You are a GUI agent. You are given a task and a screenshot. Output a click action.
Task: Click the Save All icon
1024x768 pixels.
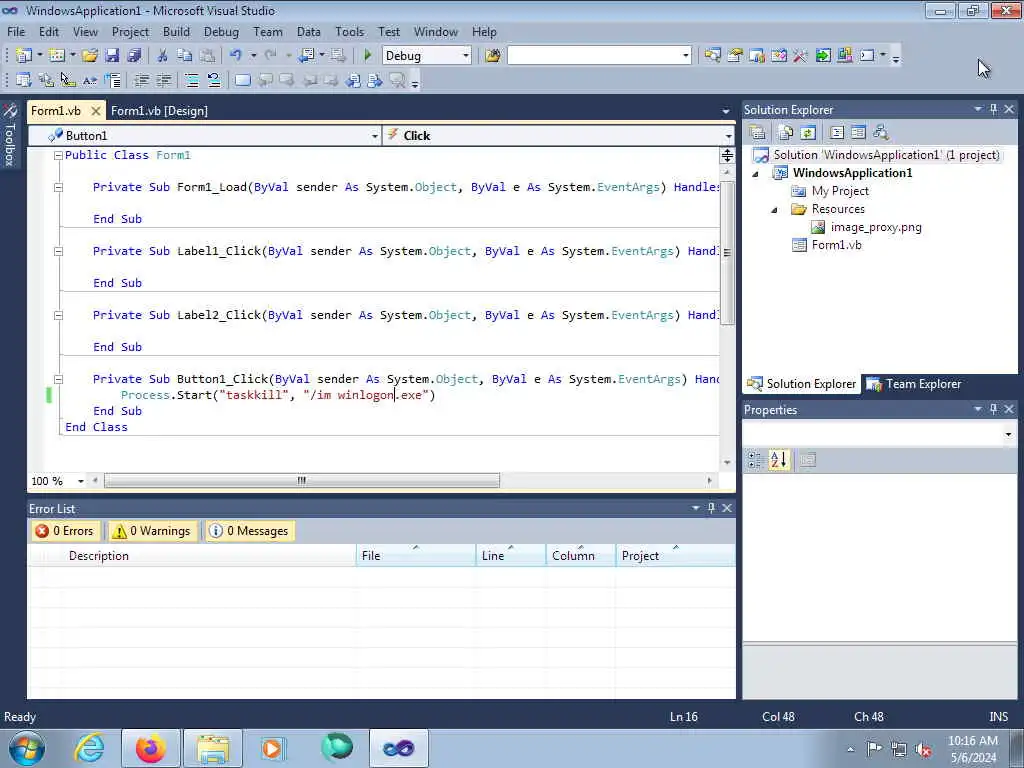[134, 56]
